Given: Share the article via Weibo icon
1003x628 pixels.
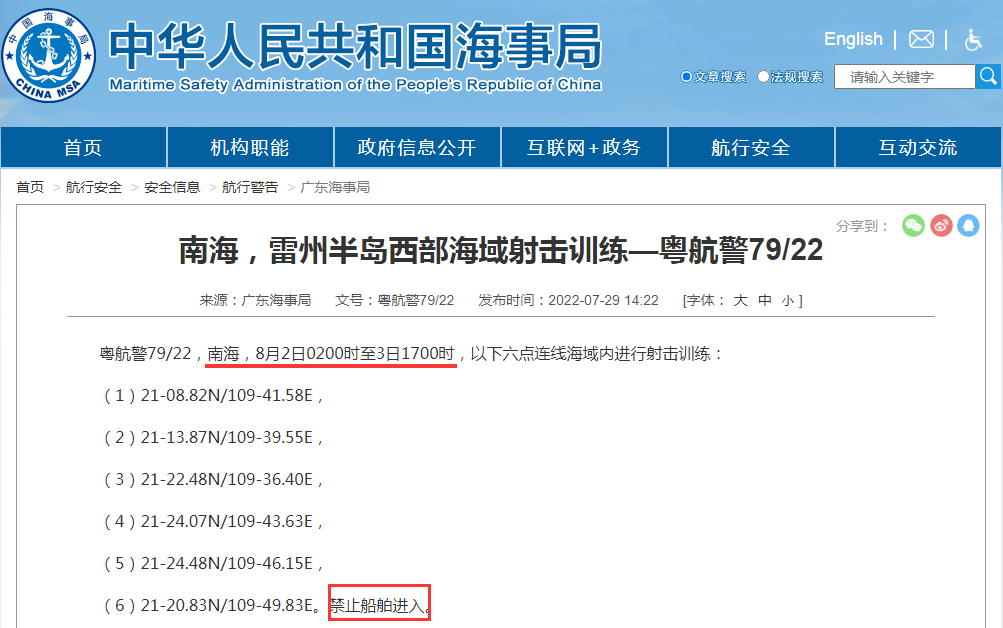Looking at the screenshot, I should (x=941, y=226).
